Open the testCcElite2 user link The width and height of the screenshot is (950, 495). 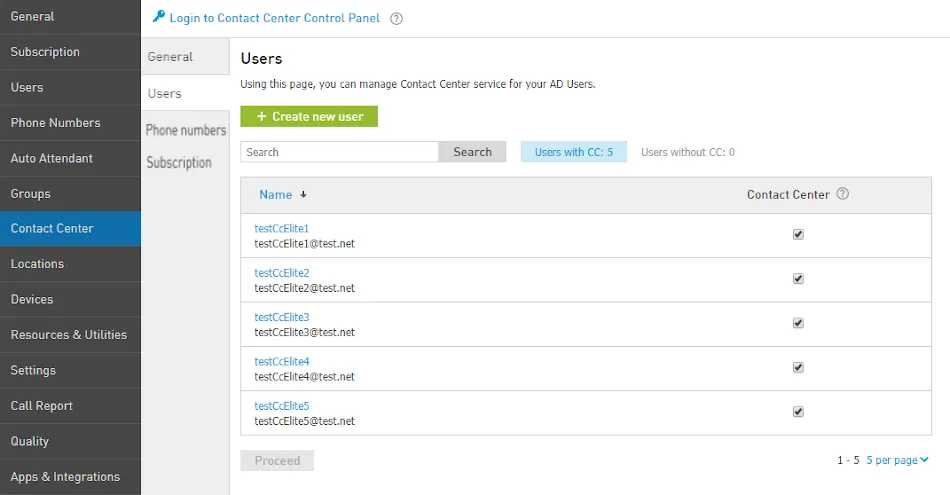tap(282, 273)
